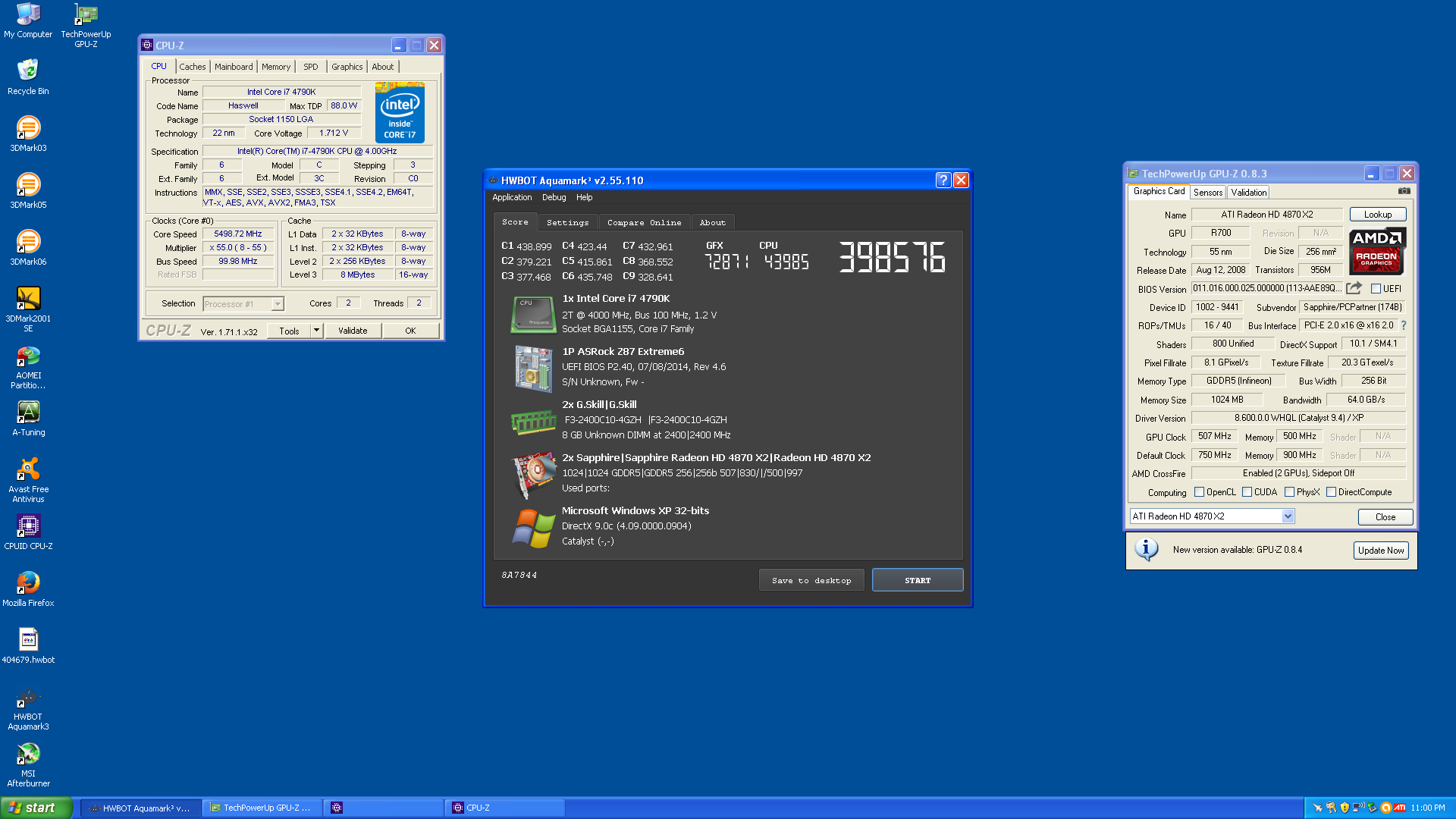The width and height of the screenshot is (1456, 819).
Task: Launch MSI Afterburner desktop shortcut
Action: point(28,765)
